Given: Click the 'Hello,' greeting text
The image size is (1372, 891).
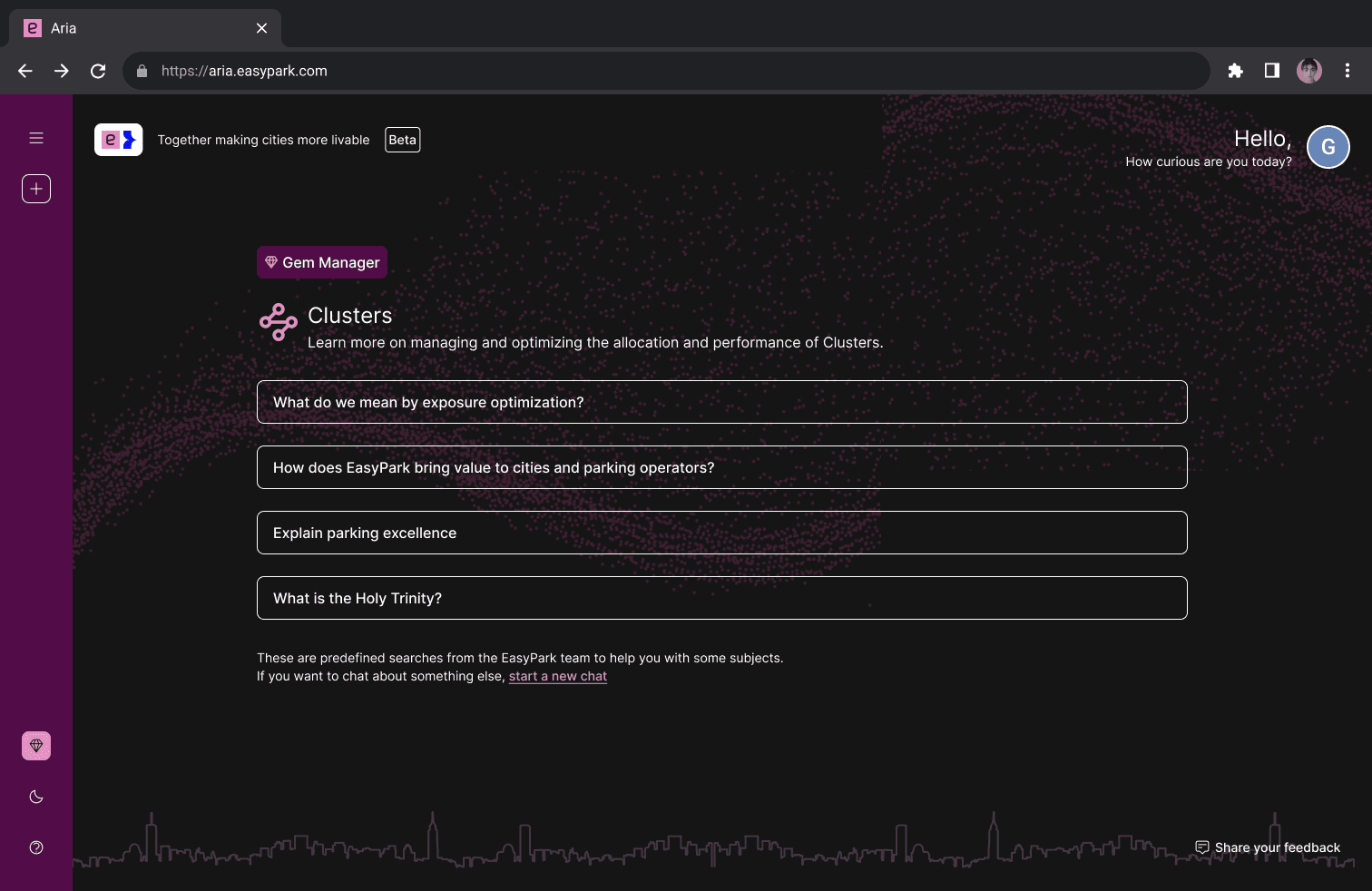Looking at the screenshot, I should (1262, 139).
